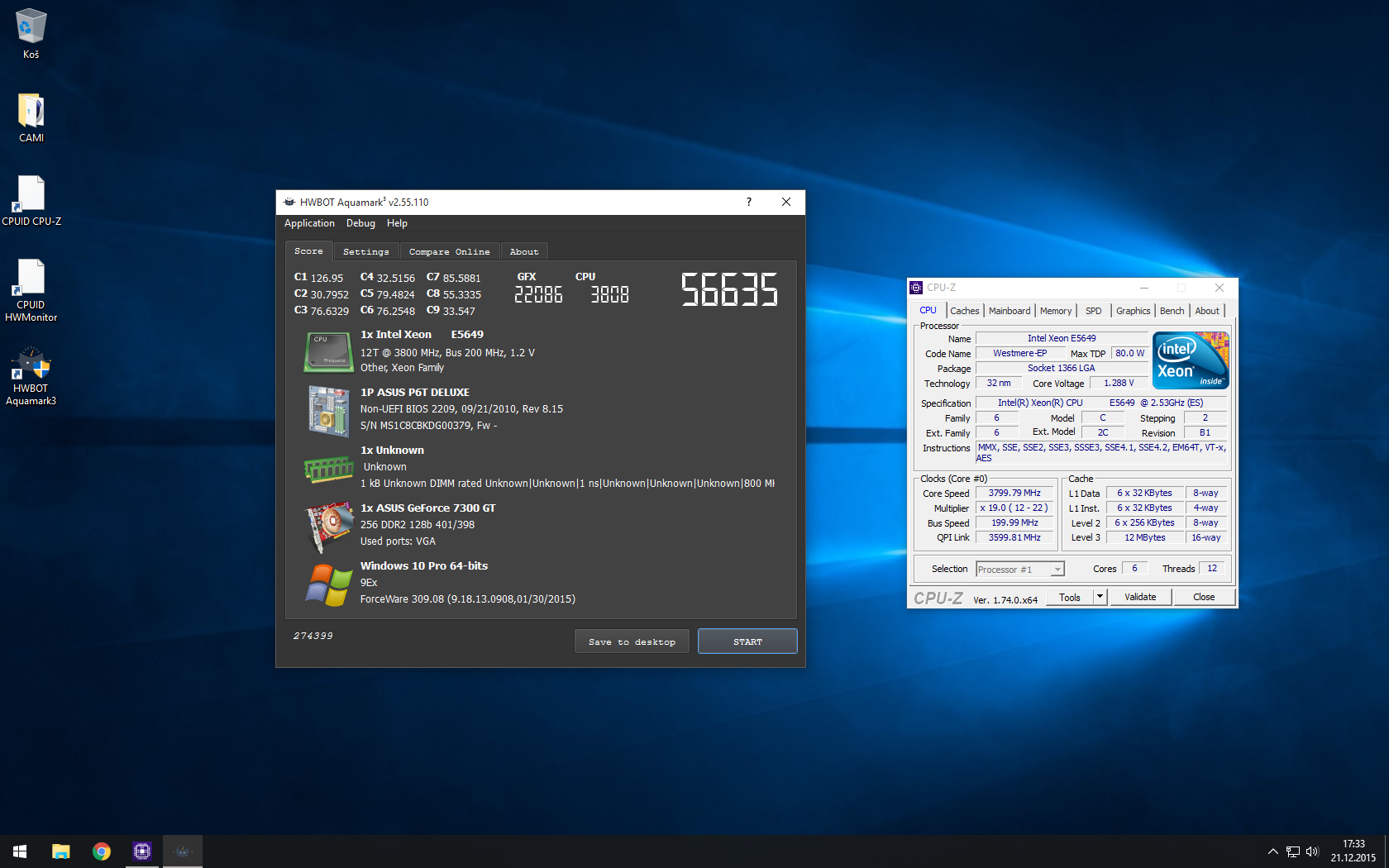Open the Application menu in Aquamark
The image size is (1389, 868).
pyautogui.click(x=309, y=223)
